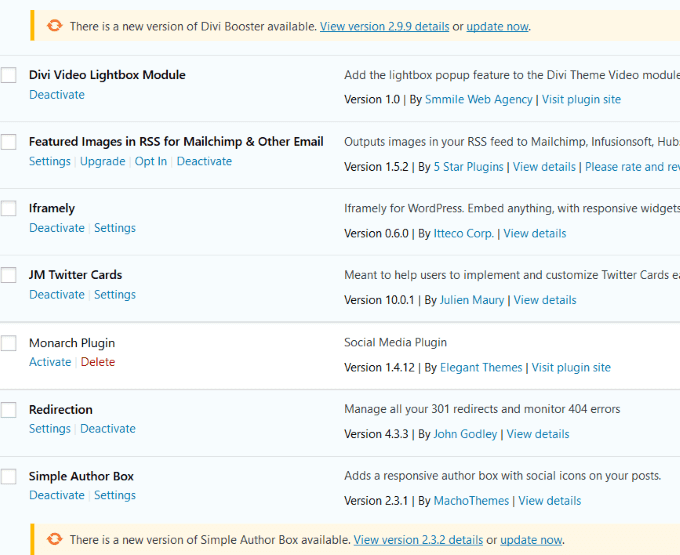The image size is (680, 555).
Task: Select the Monarch Plugin checkbox
Action: tap(9, 343)
